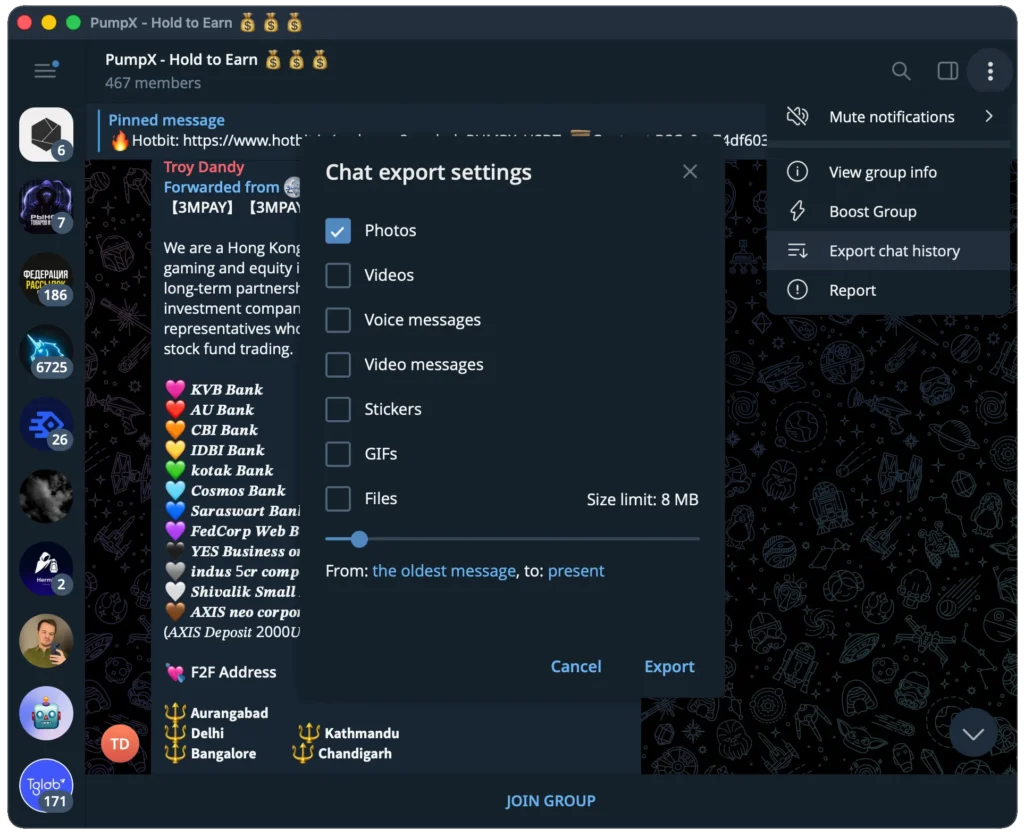Enable the Stickers checkbox
Image resolution: width=1024 pixels, height=835 pixels.
(x=338, y=409)
